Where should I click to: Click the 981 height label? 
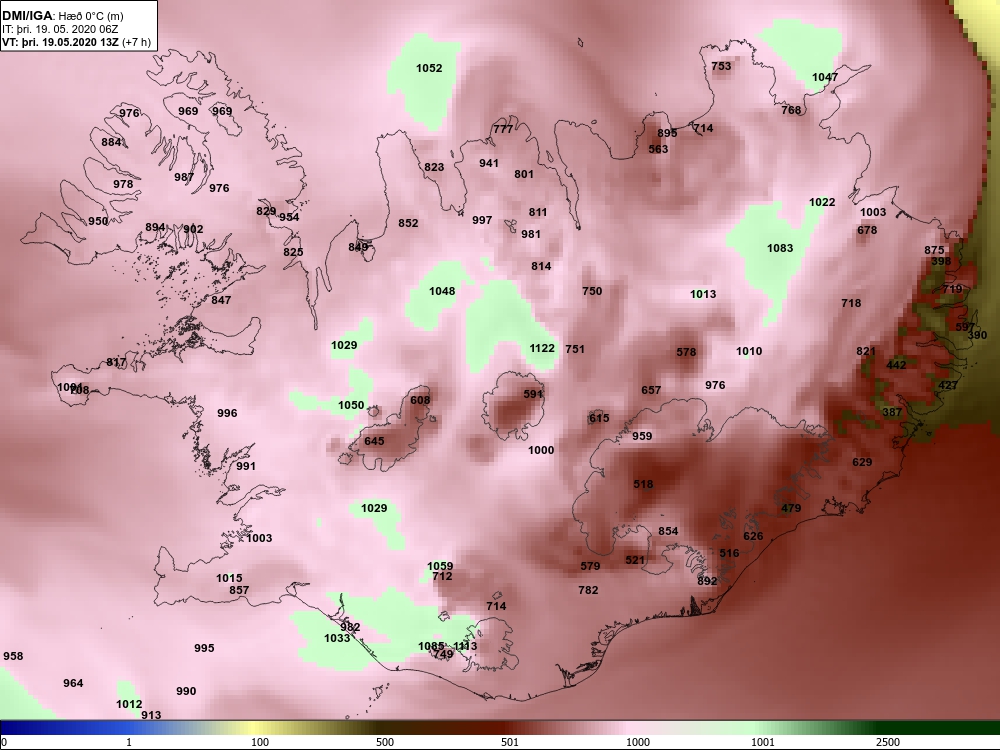click(x=531, y=234)
